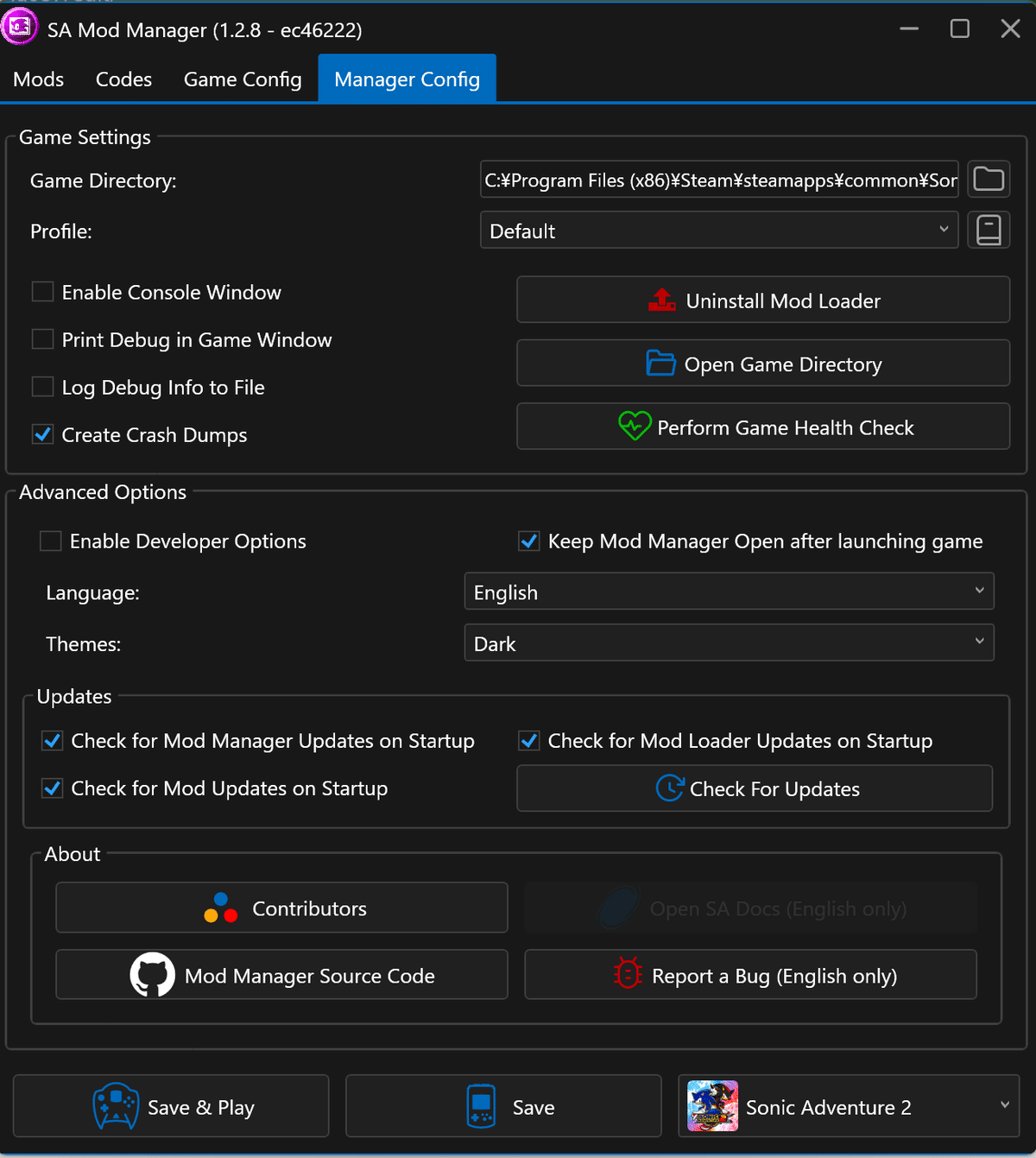Uncheck Create Crash Dumps

point(43,434)
